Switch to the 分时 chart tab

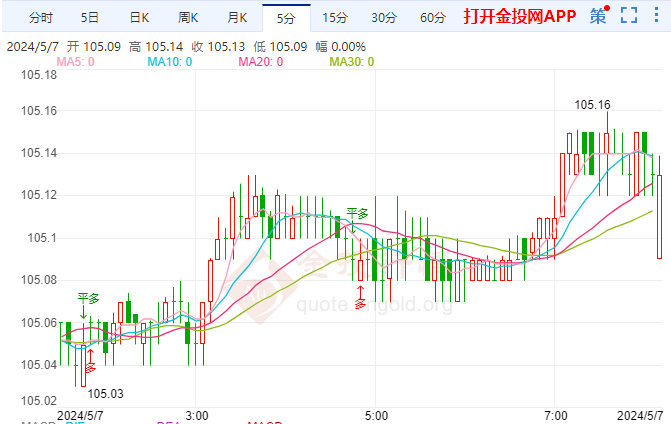coord(41,18)
